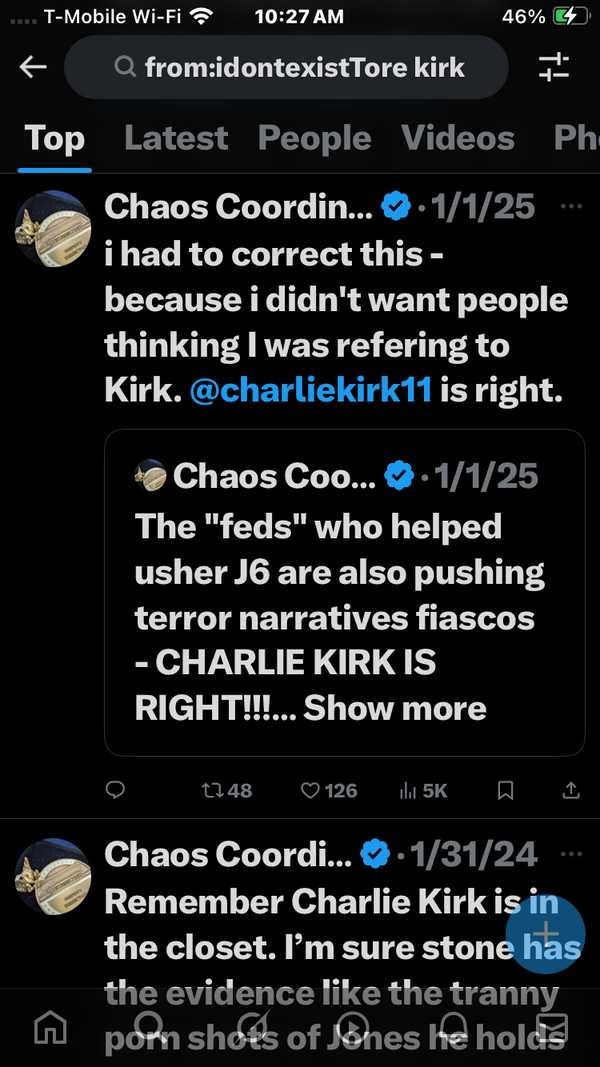Reply to the first post
Viewport: 600px width, 1067px height.
point(116,790)
